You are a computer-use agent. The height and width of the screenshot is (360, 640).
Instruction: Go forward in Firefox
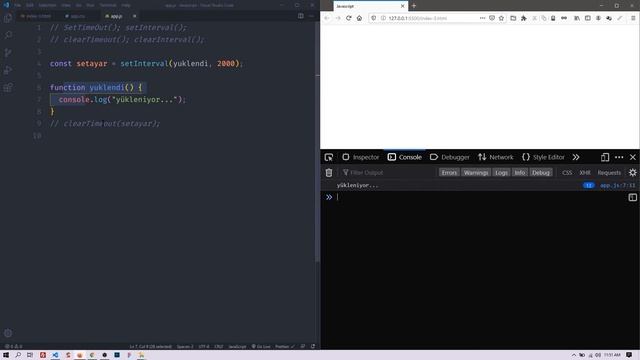pos(338,18)
